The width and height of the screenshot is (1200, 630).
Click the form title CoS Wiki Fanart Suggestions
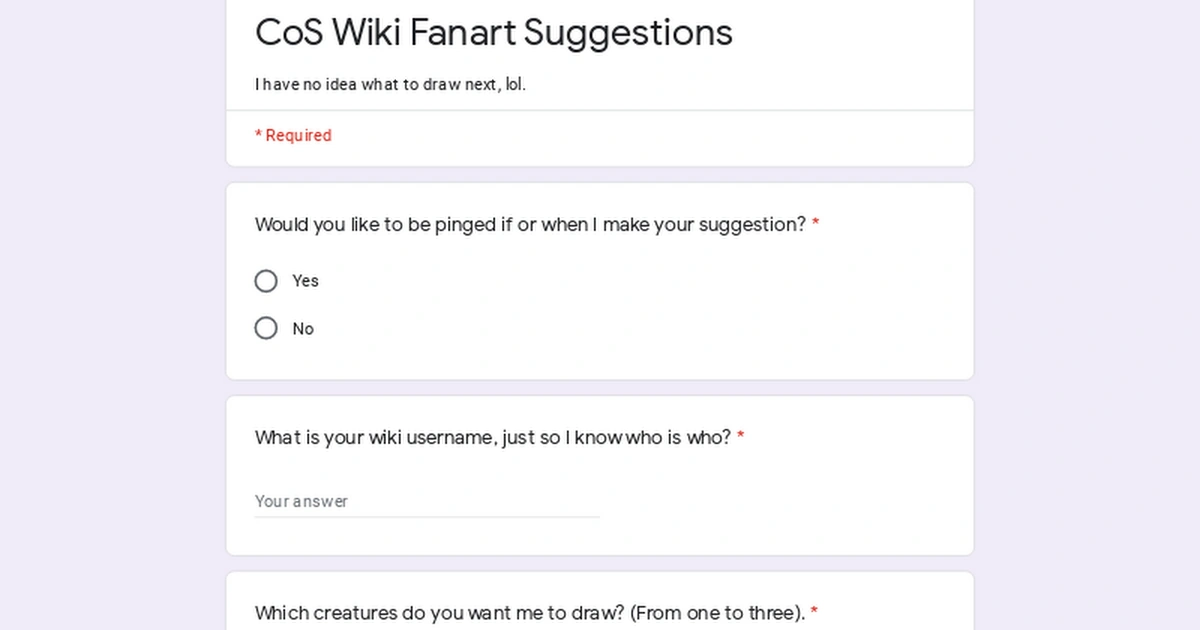pyautogui.click(x=493, y=33)
